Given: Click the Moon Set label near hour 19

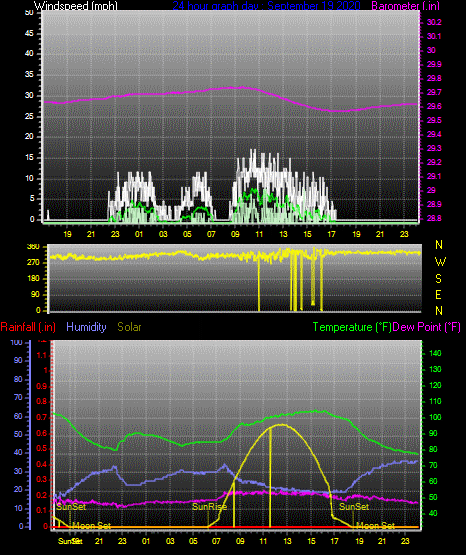Looking at the screenshot, I should click(375, 526).
